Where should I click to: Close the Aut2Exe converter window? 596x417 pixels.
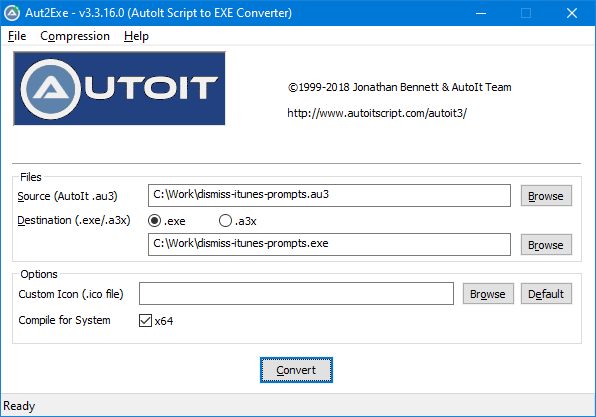[572, 13]
